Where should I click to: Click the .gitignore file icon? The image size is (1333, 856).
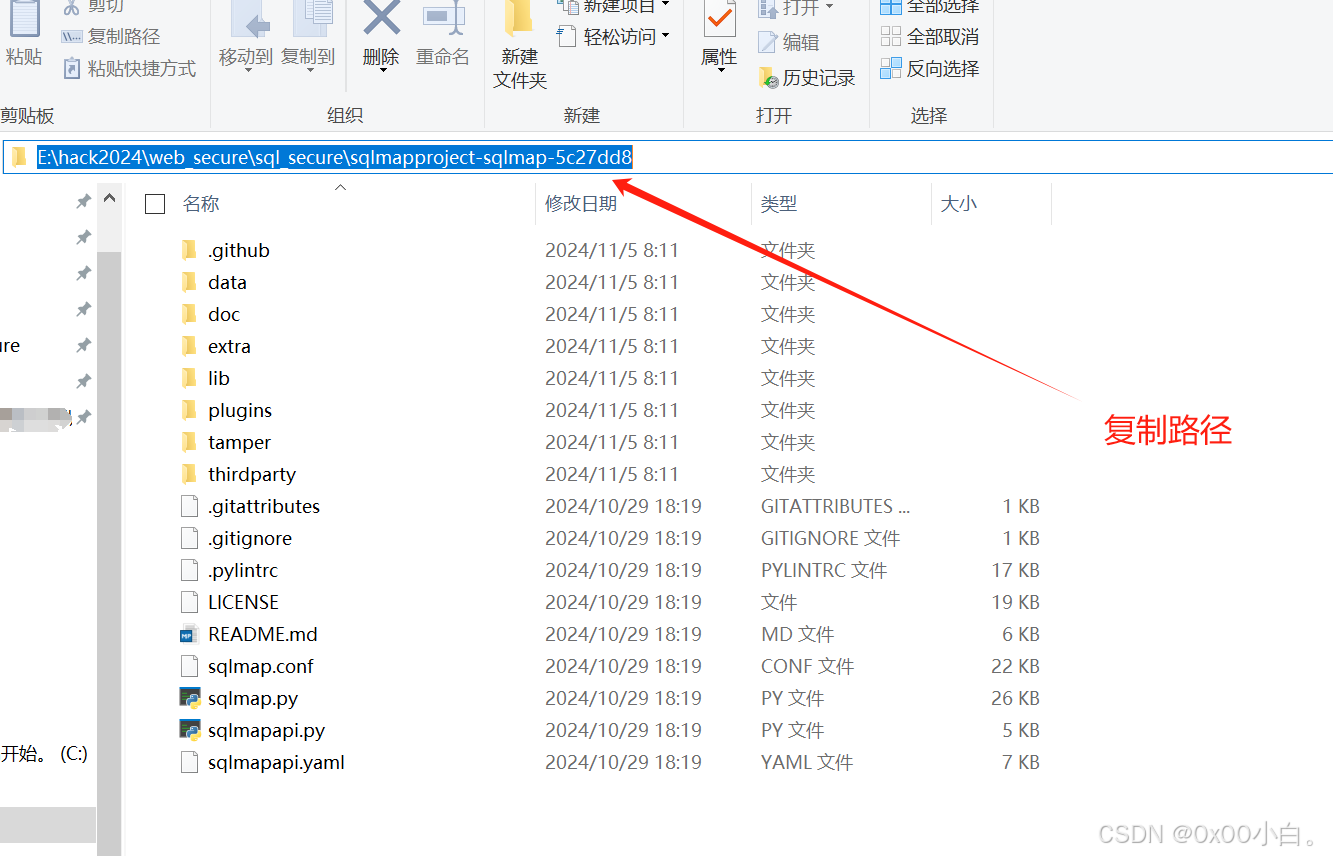(189, 538)
